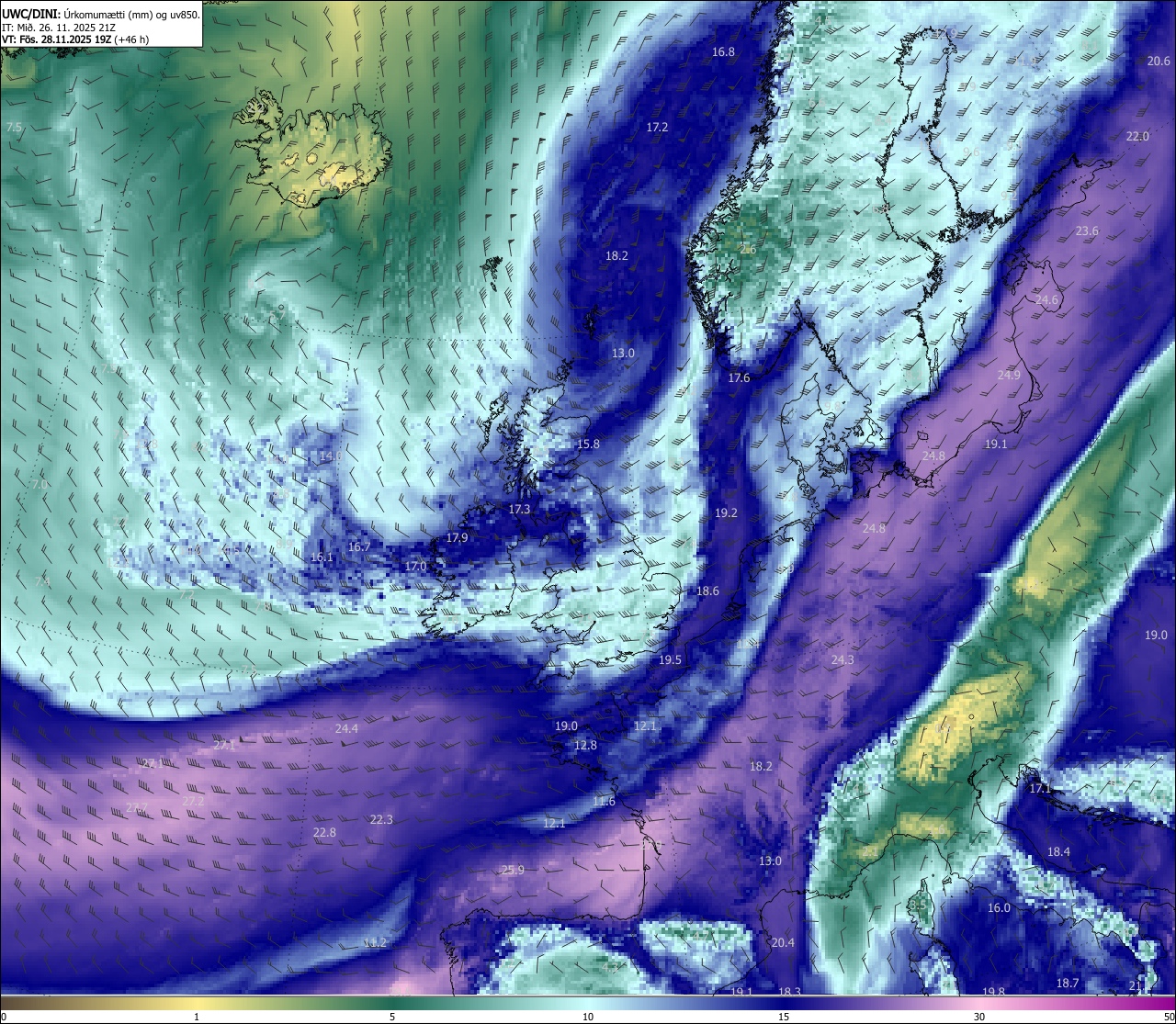Viewport: 1176px width, 1024px height.
Task: Click the 20.4 value label
Action: pyautogui.click(x=783, y=943)
